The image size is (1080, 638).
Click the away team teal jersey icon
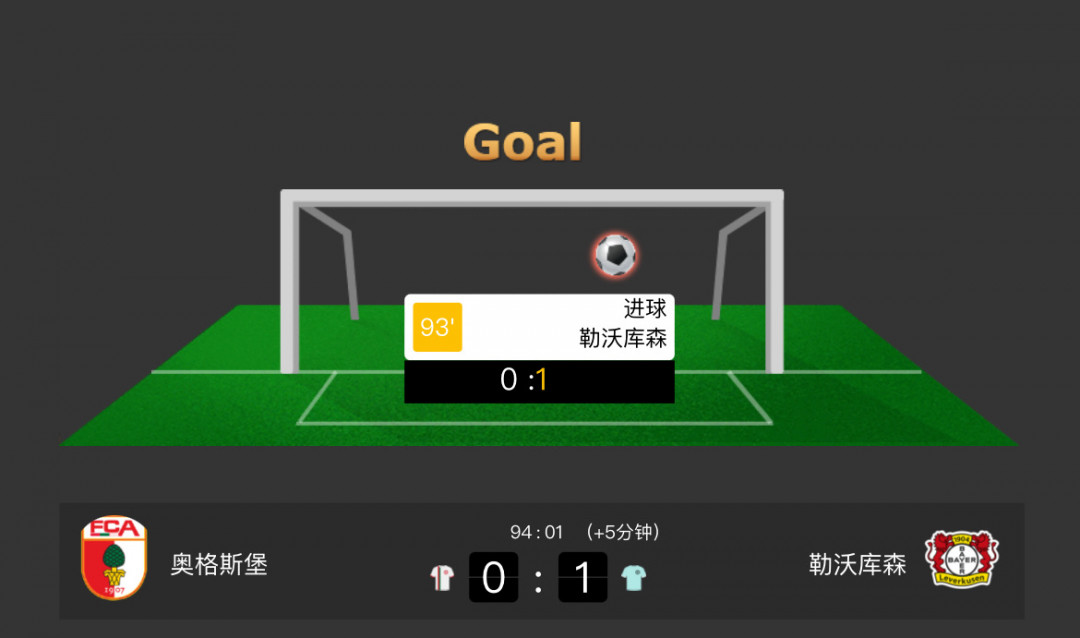tap(634, 578)
